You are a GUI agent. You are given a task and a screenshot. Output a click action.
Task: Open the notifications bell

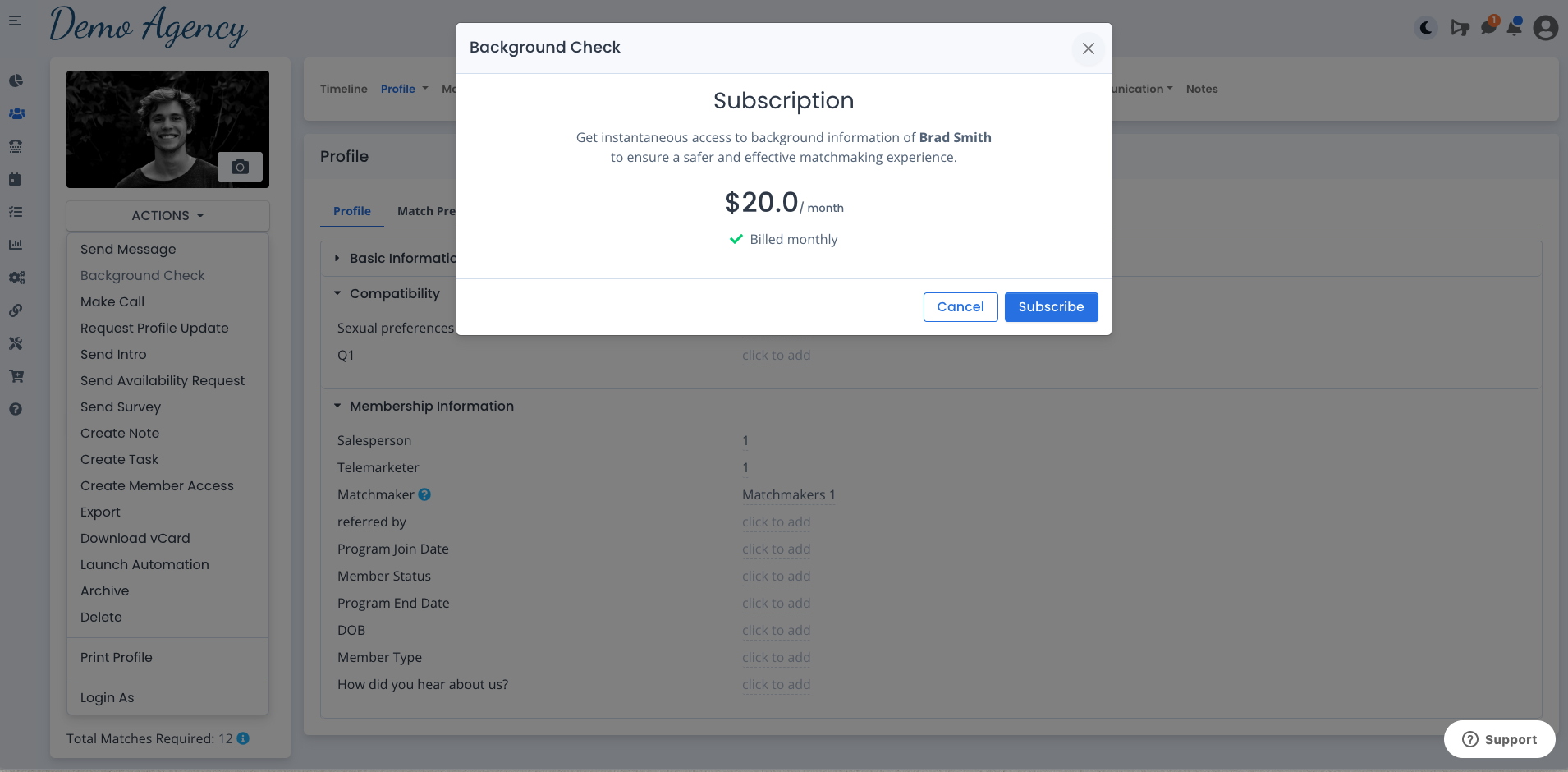tap(1515, 27)
